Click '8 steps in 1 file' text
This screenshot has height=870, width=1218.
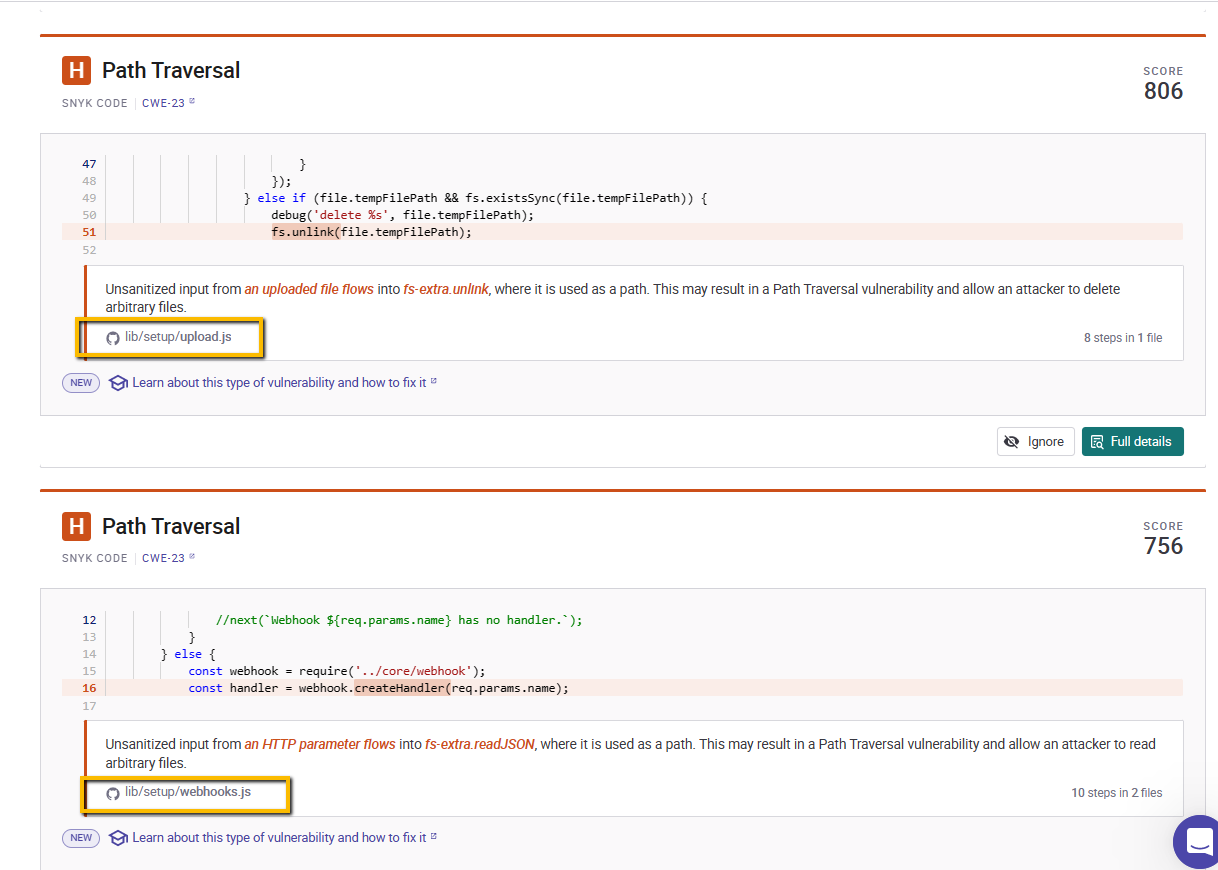click(1123, 338)
